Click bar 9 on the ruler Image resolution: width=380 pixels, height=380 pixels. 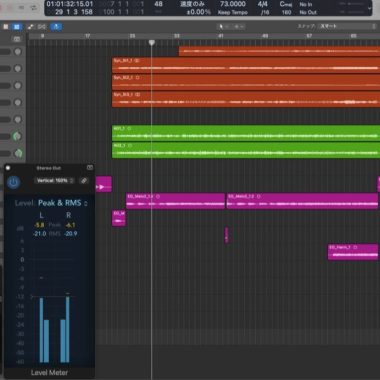(42, 36)
